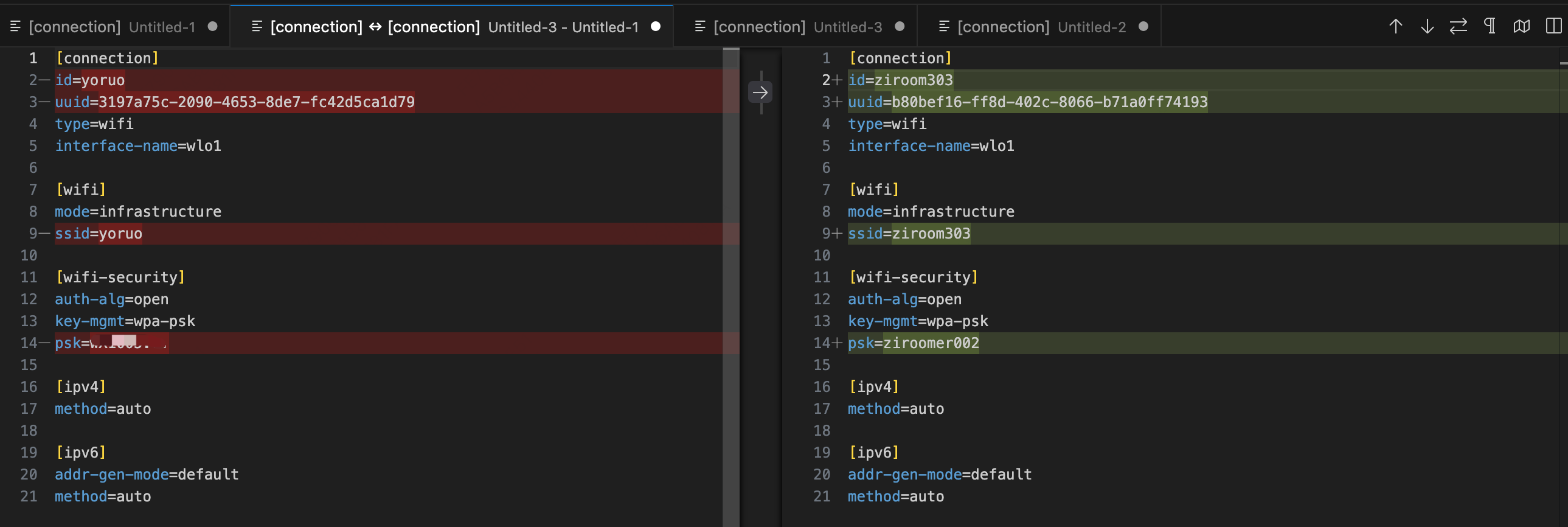Click ssid=ziroom303 in right pane
1568x527 pixels.
click(909, 233)
